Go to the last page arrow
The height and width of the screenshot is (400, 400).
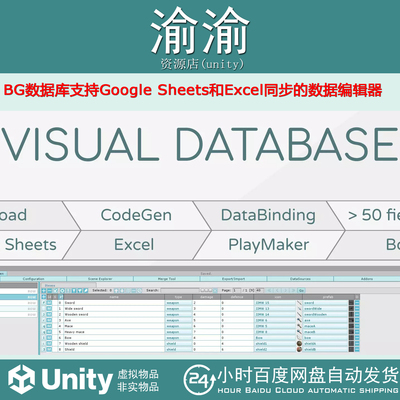(x=293, y=291)
